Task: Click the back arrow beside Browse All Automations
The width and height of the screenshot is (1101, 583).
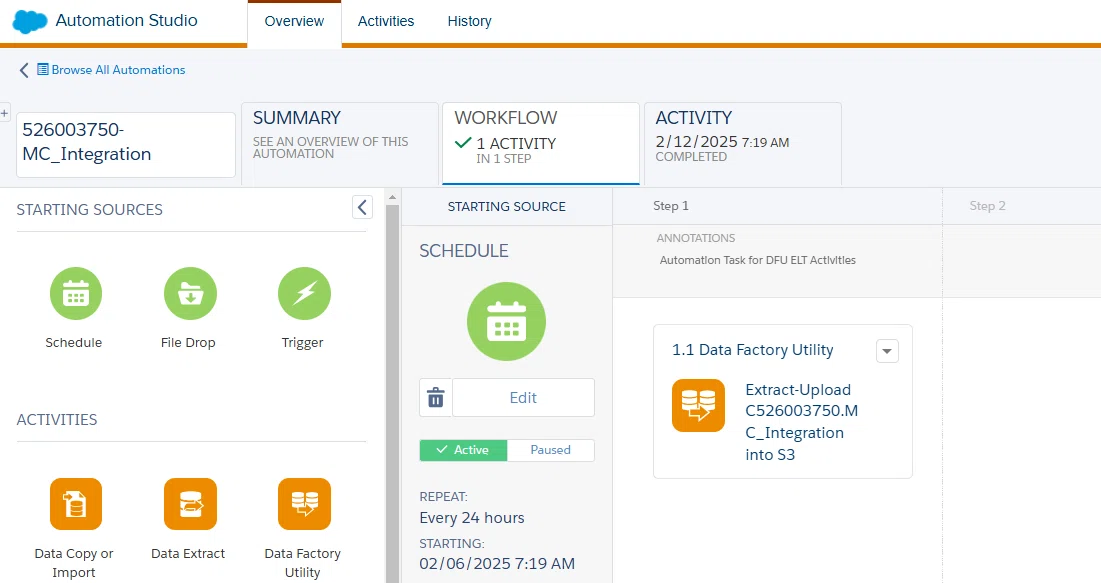Action: coord(24,70)
